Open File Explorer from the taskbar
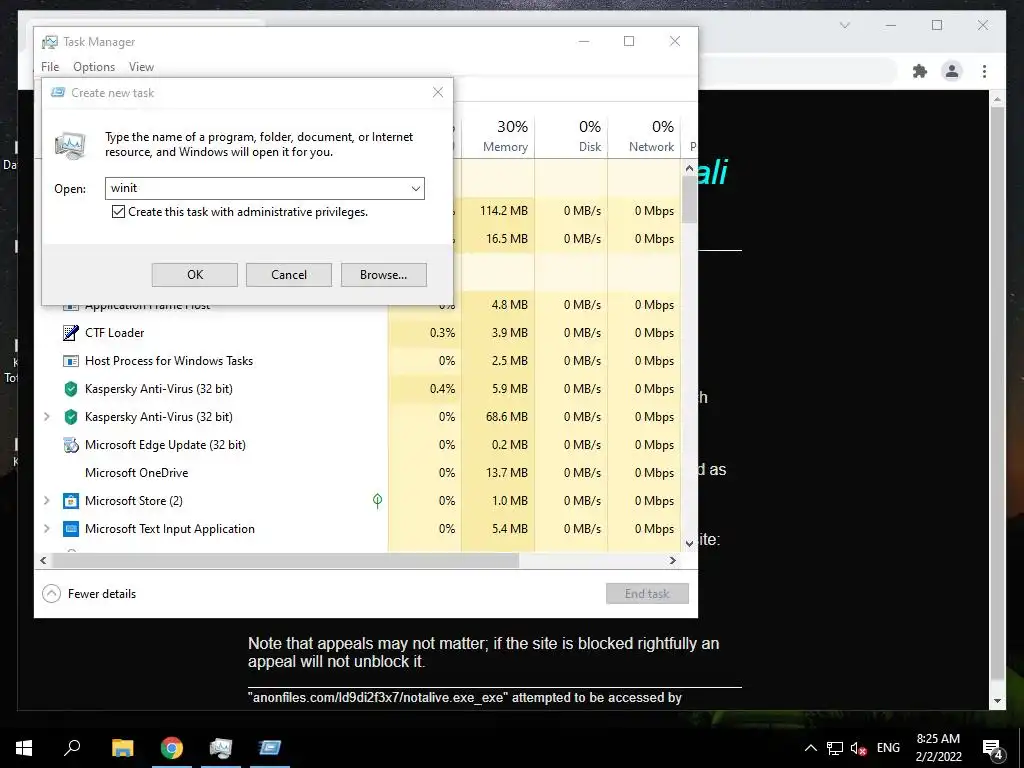 (x=122, y=748)
